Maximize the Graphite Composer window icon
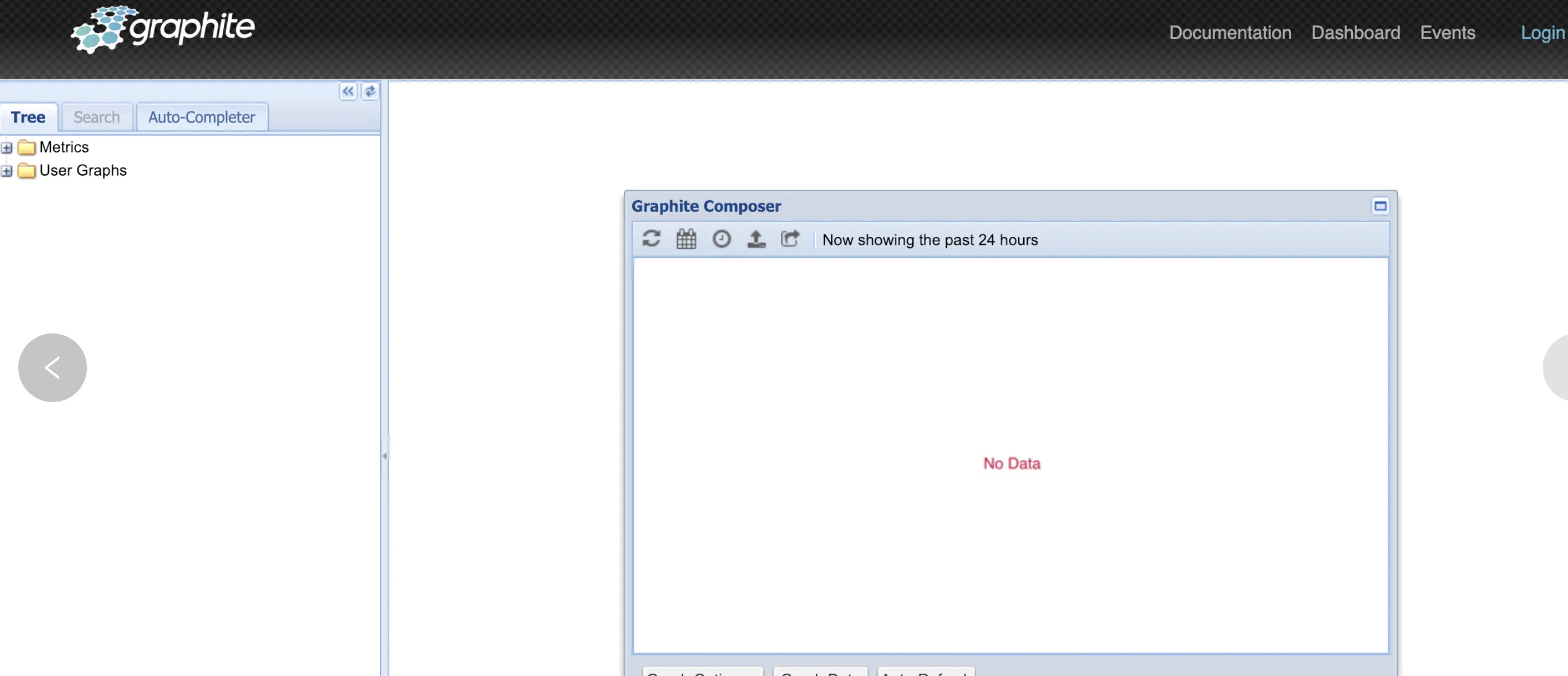Screen dimensions: 1568x676 coord(1379,206)
